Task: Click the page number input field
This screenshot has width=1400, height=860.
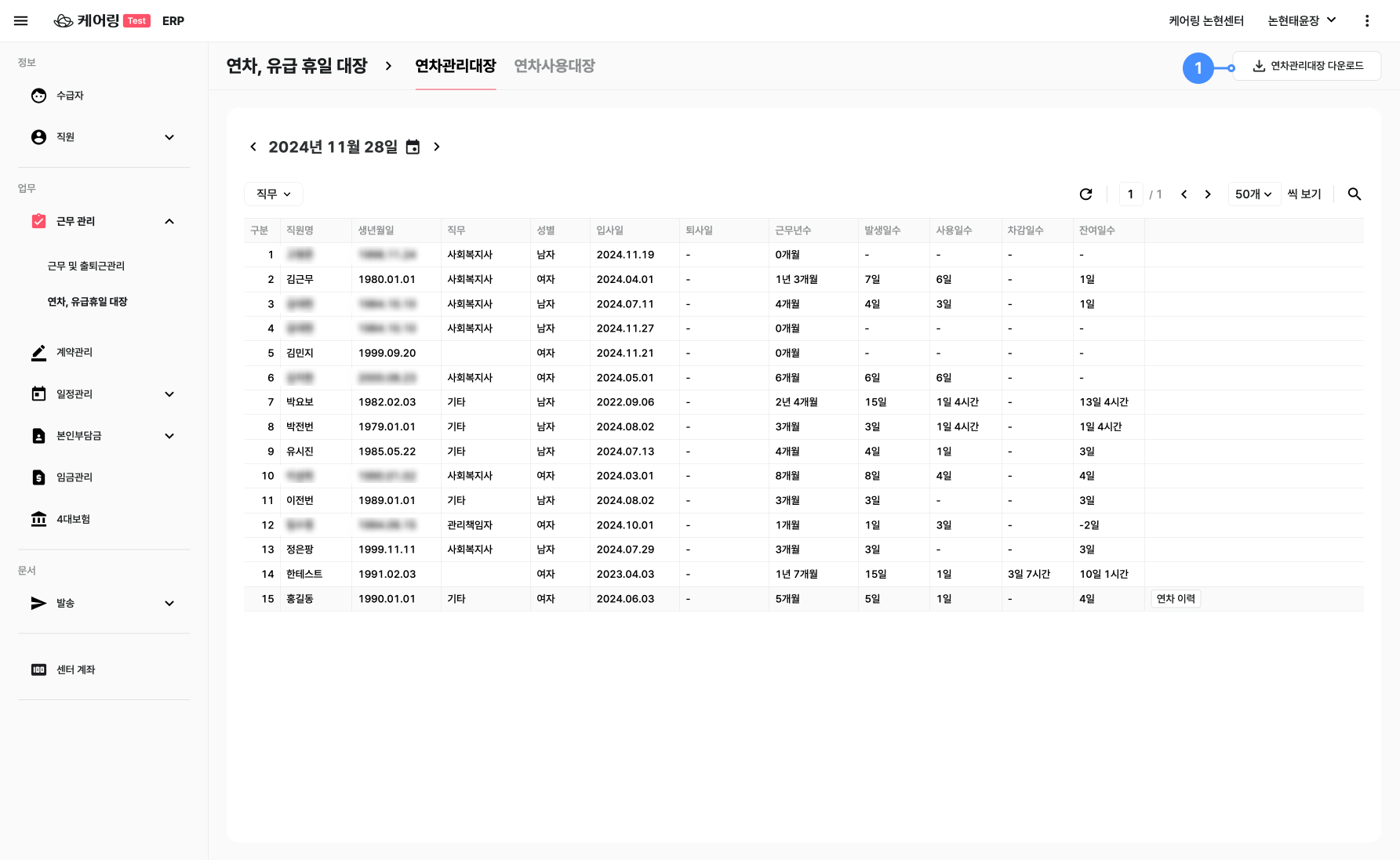Action: [x=1130, y=194]
